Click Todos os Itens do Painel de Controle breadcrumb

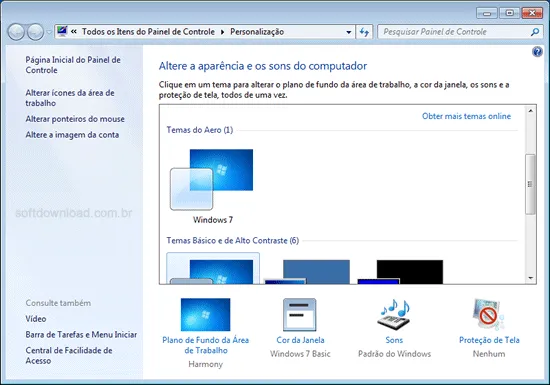148,32
